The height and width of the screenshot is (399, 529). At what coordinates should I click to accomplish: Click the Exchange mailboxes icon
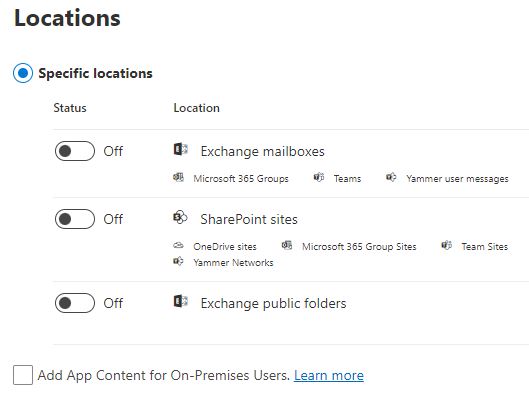tap(180, 149)
